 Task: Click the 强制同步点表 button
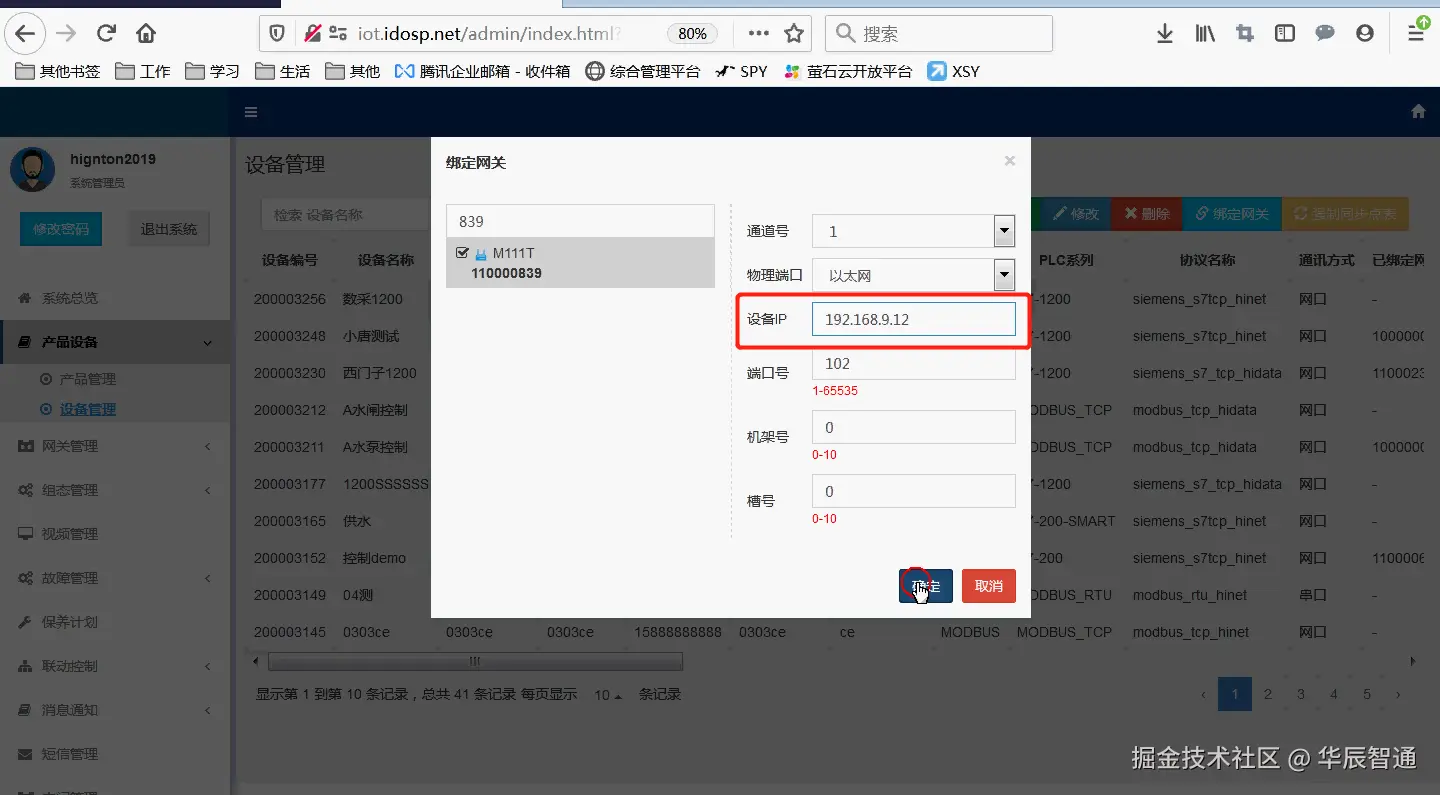(1345, 214)
